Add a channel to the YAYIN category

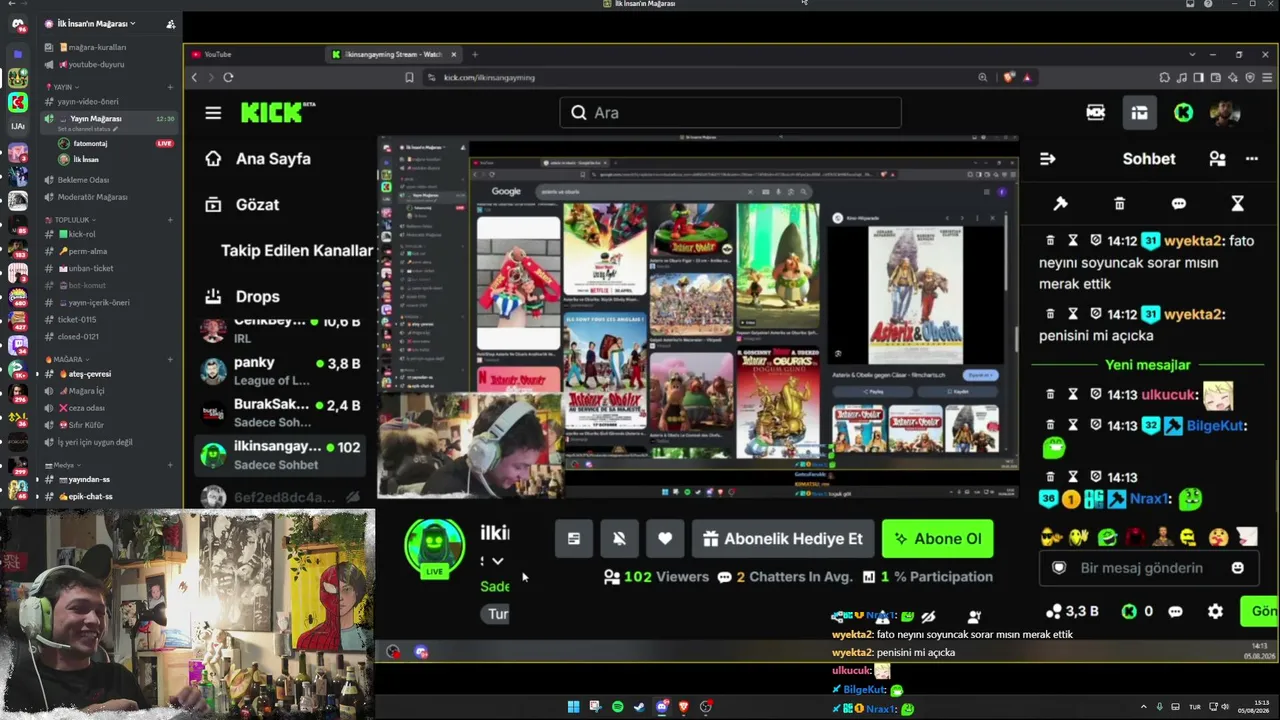[170, 87]
